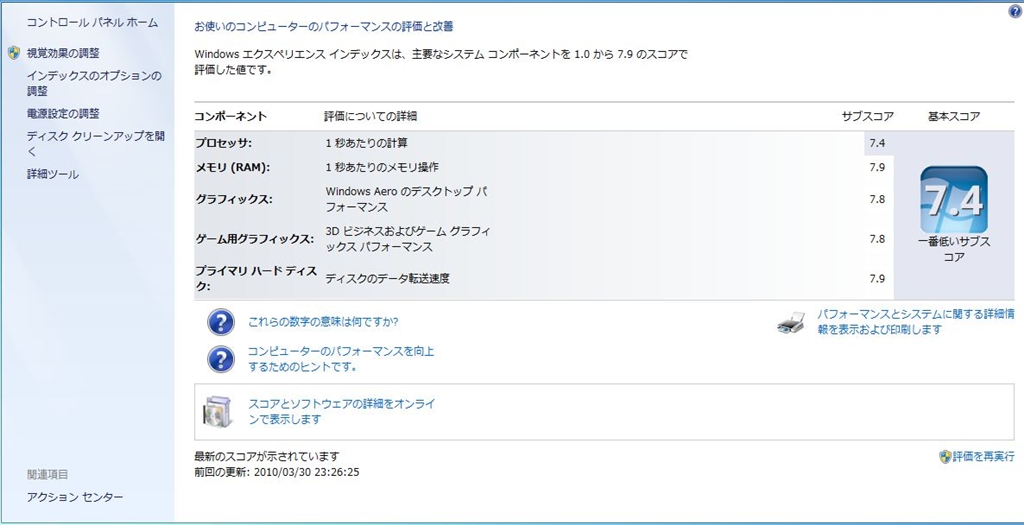Open コントロール パネル ホーム
Screen dimensions: 1024x525
pyautogui.click(x=92, y=23)
